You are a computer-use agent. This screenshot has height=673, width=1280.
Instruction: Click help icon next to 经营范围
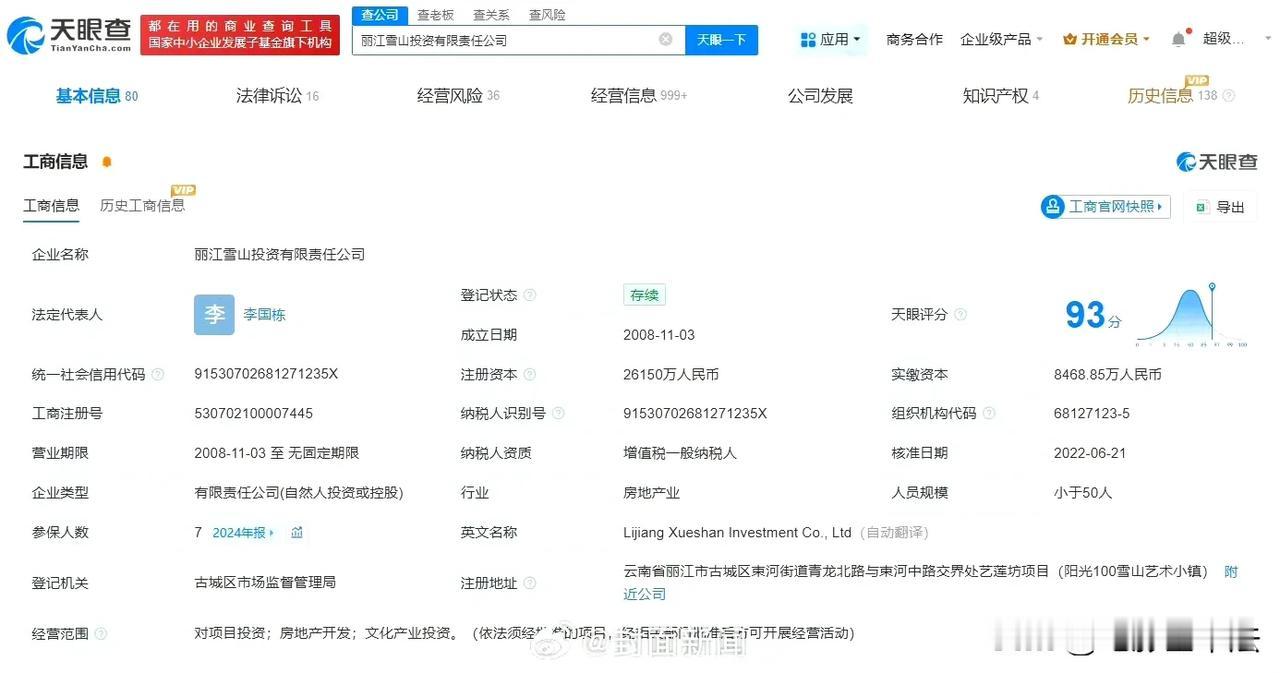tap(101, 634)
